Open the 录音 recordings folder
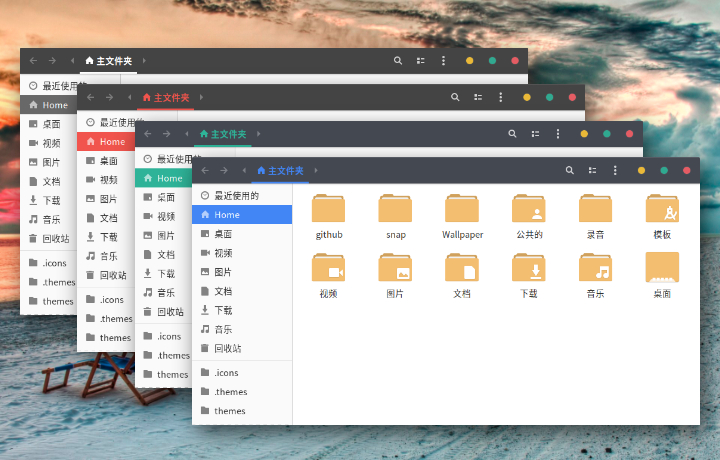The height and width of the screenshot is (460, 720). click(x=596, y=208)
